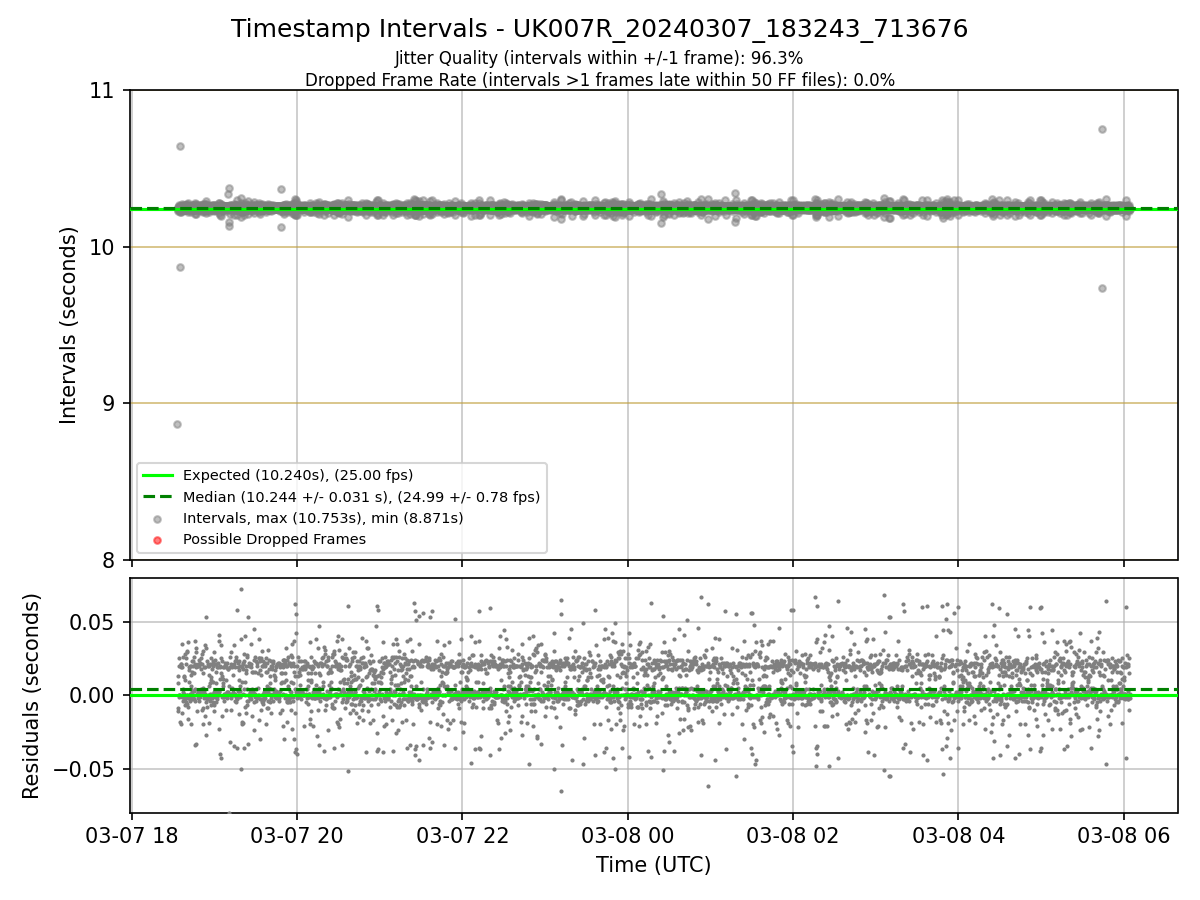Screen dimensions: 1200x900
Task: Click the 'Intervals (seconds)' y-axis label
Action: [x=68, y=325]
